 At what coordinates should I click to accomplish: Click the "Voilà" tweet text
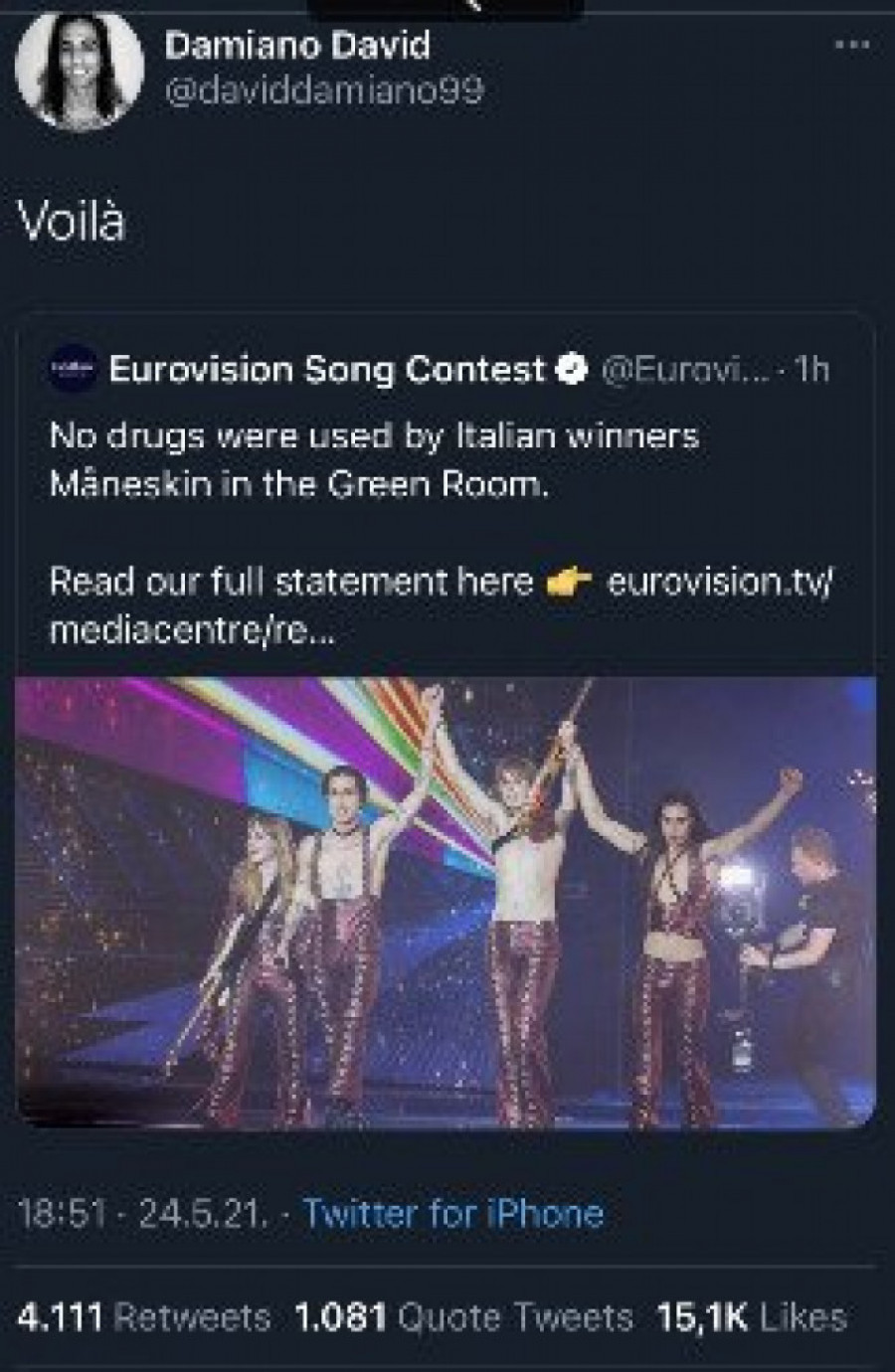73,222
